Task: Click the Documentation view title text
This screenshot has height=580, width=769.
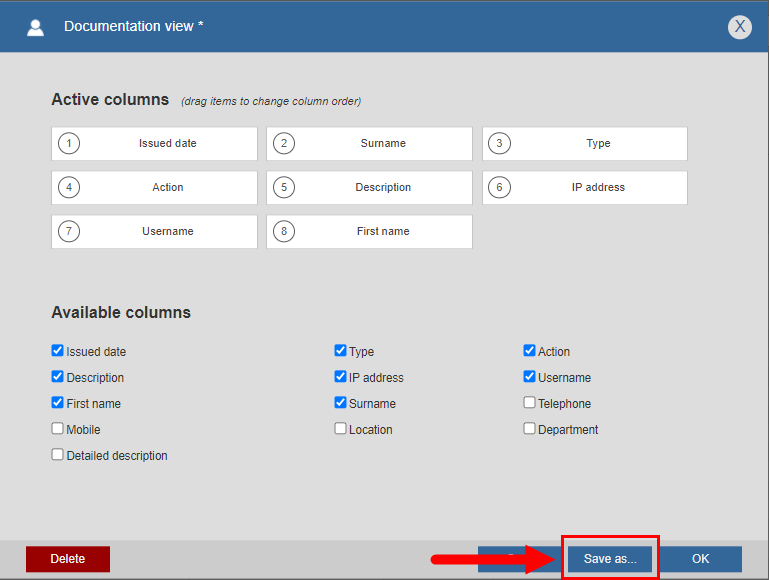Action: click(x=133, y=26)
